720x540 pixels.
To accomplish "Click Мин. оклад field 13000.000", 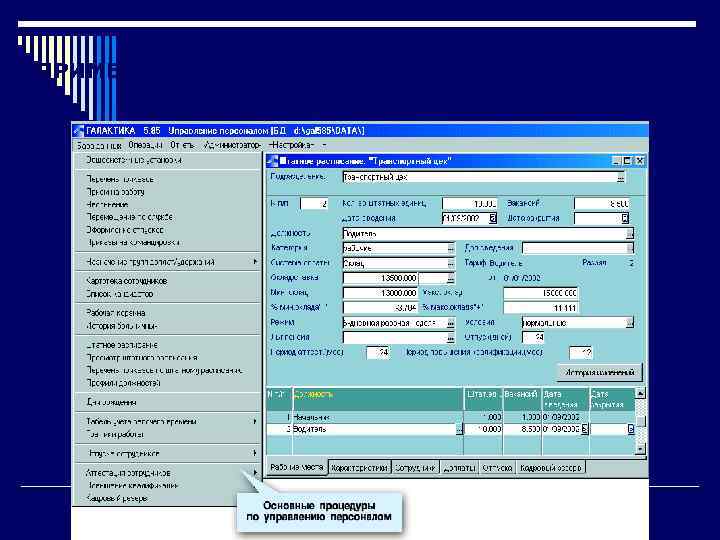I will tap(380, 293).
